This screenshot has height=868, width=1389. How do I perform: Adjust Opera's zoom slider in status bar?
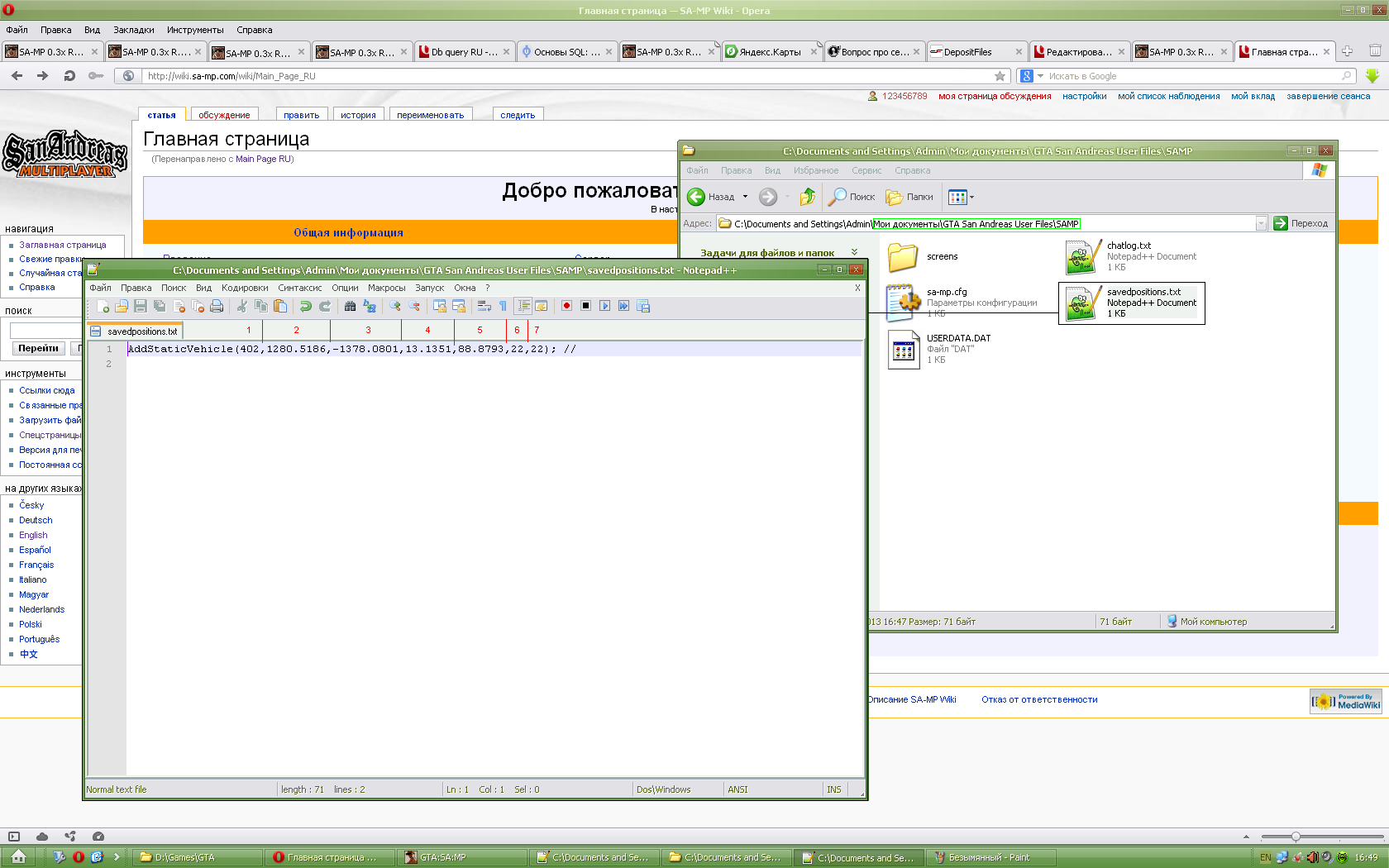pos(1296,837)
